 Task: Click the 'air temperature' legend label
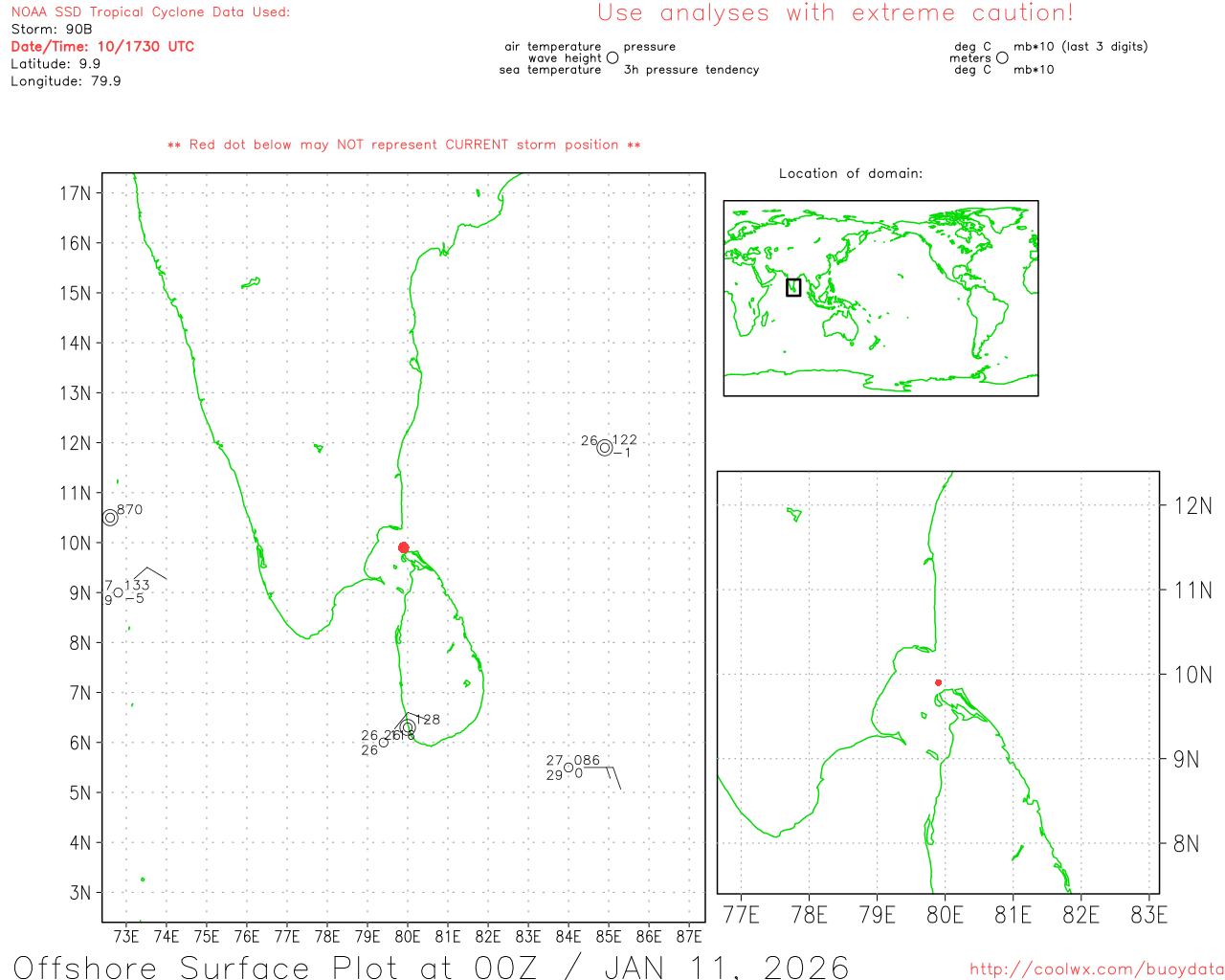(x=553, y=46)
